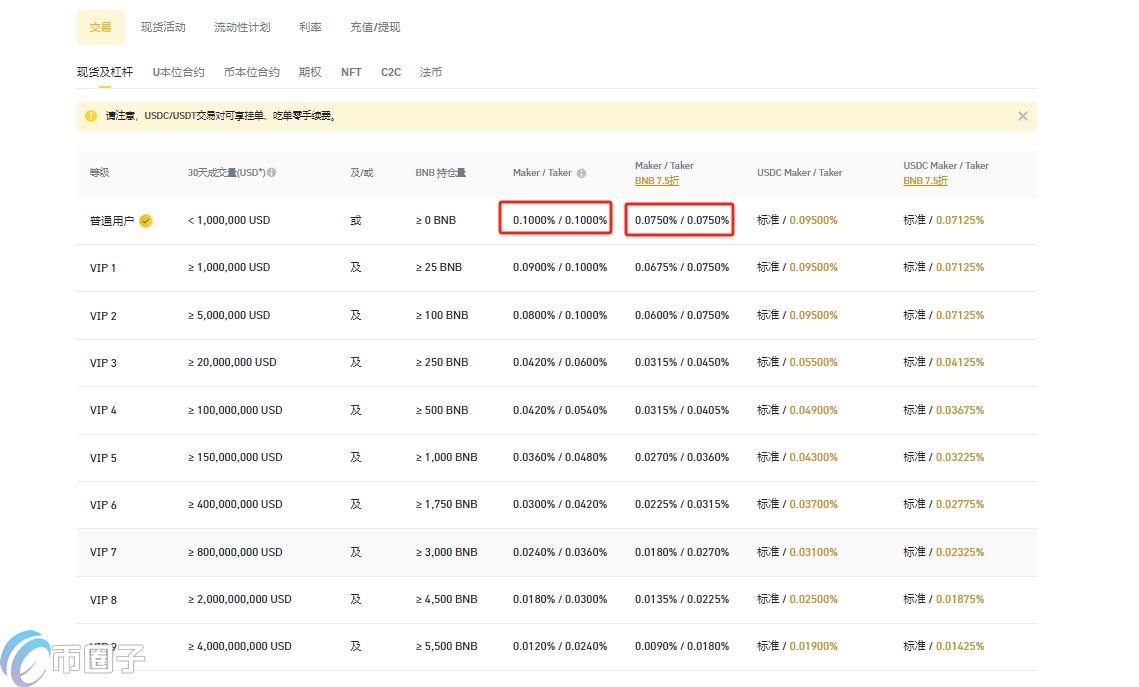
Task: Click the ≥ 2,000,000,000 USD volume cell
Action: [240, 599]
